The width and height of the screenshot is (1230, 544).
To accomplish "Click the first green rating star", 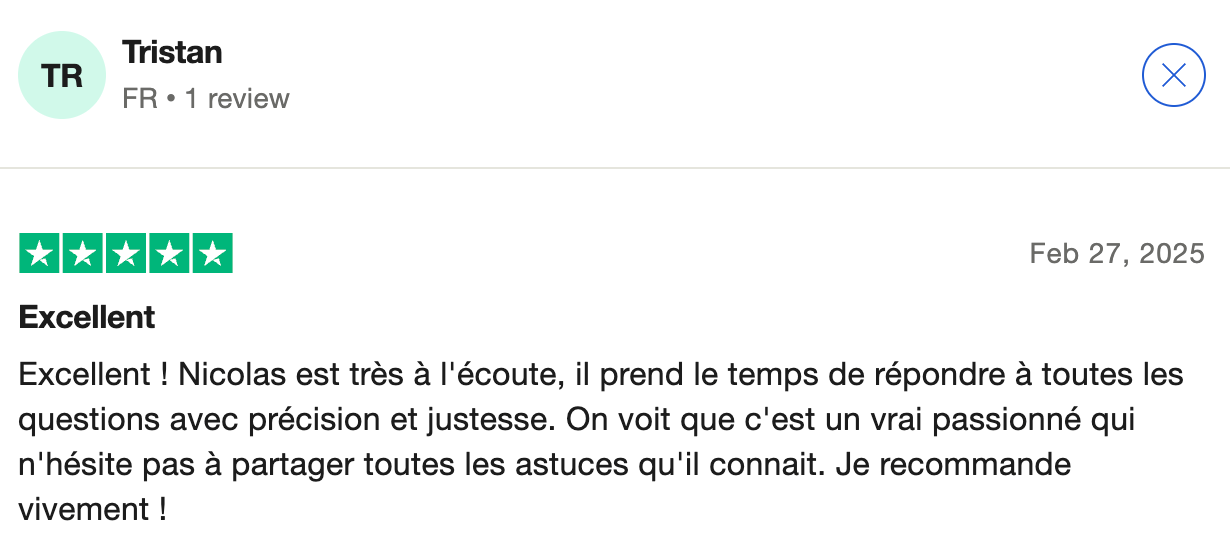I will click(x=40, y=254).
